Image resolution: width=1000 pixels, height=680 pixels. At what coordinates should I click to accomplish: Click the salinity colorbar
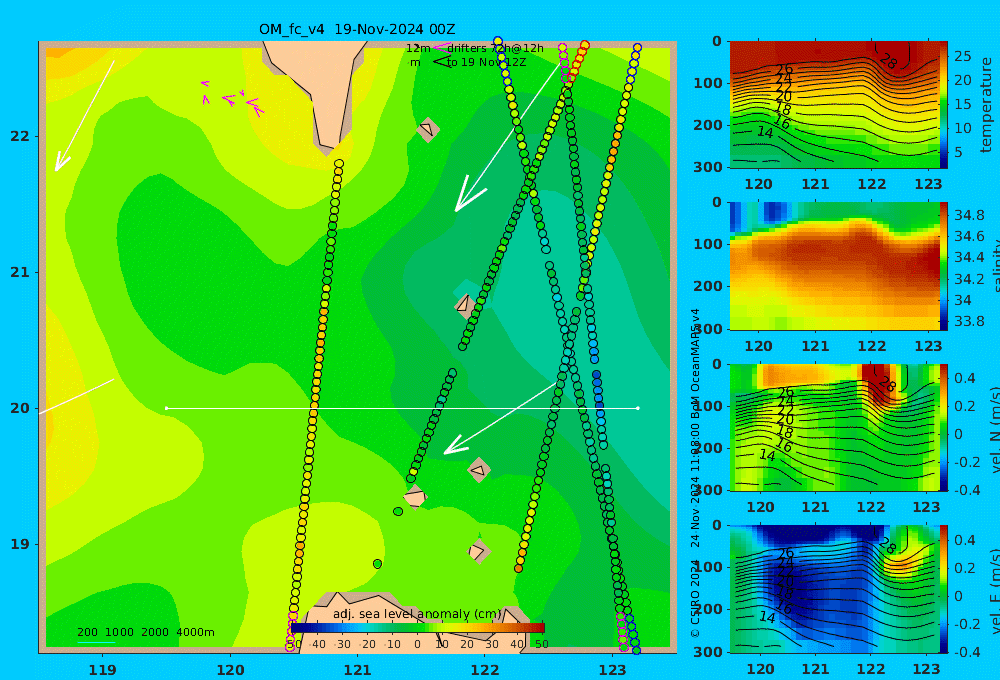pos(944,266)
